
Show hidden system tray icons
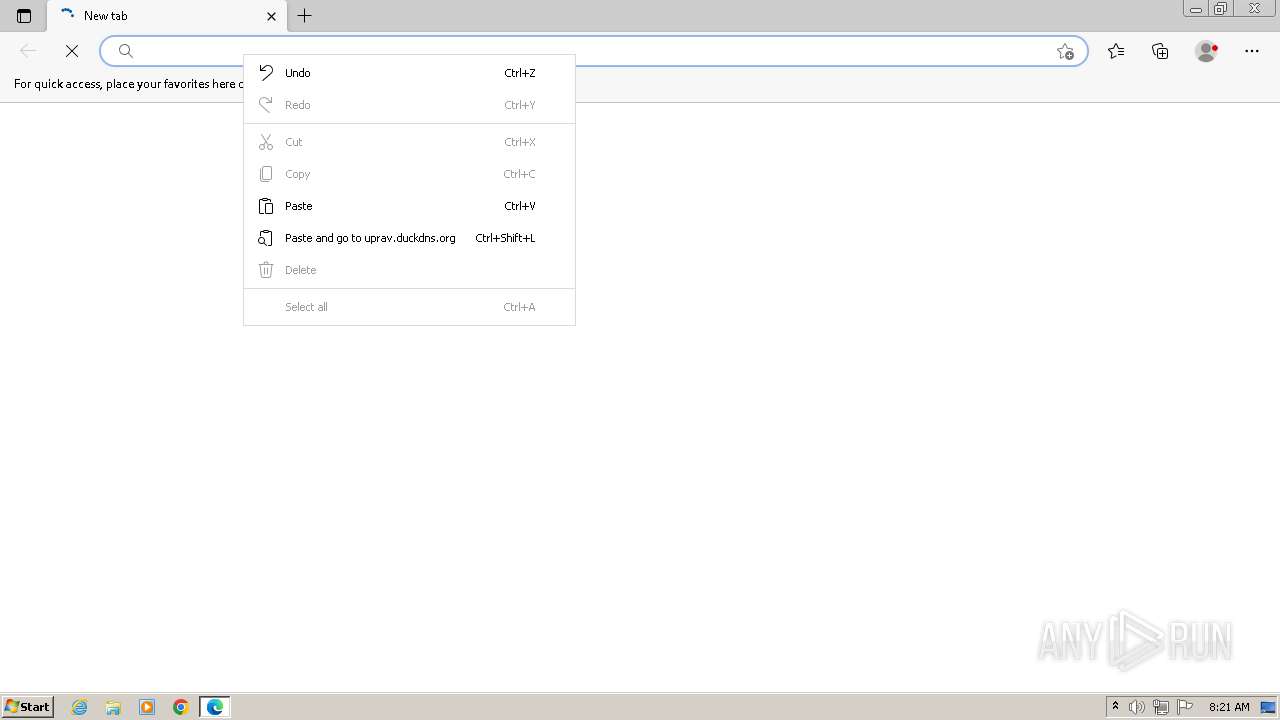pyautogui.click(x=1115, y=707)
